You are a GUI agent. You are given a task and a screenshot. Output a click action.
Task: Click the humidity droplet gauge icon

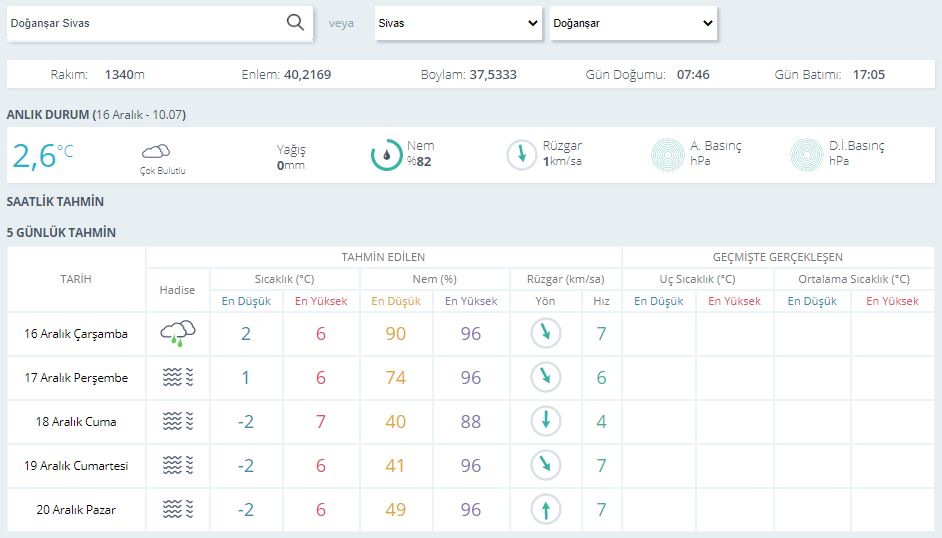coord(387,154)
